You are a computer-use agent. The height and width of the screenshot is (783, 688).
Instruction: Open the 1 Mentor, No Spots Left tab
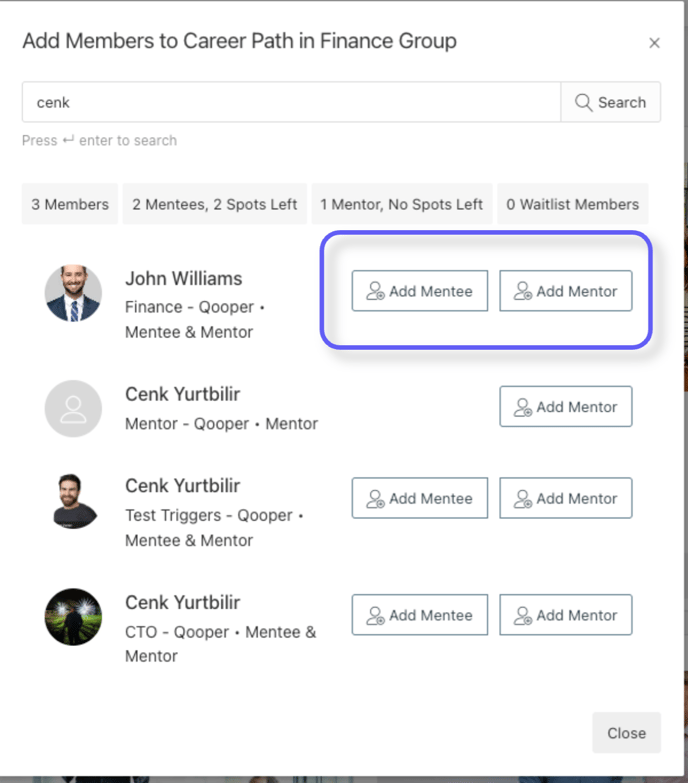click(401, 204)
